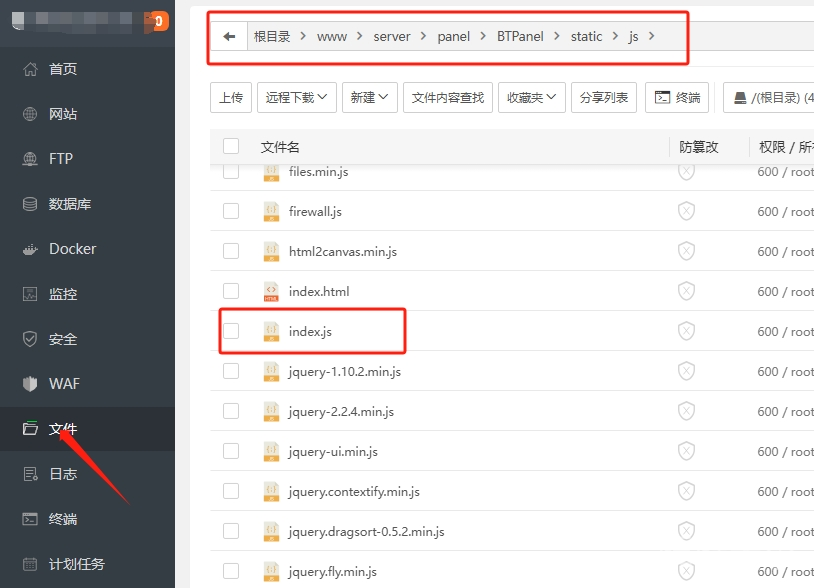Click the 日志 logs icon in the sidebar
This screenshot has height=588, width=814.
(30, 474)
